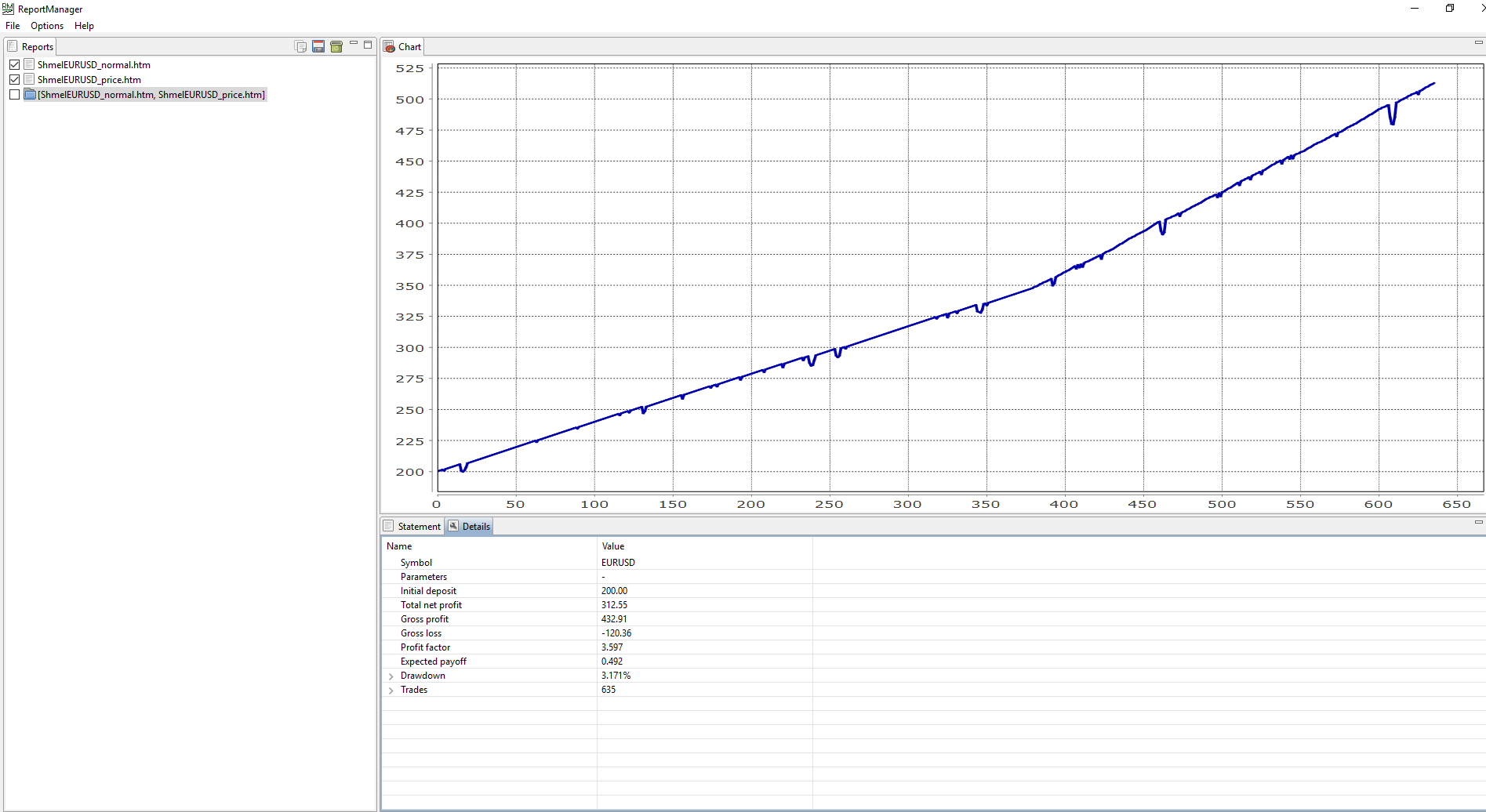Select the Gross profit row label
1486x812 pixels.
[424, 619]
